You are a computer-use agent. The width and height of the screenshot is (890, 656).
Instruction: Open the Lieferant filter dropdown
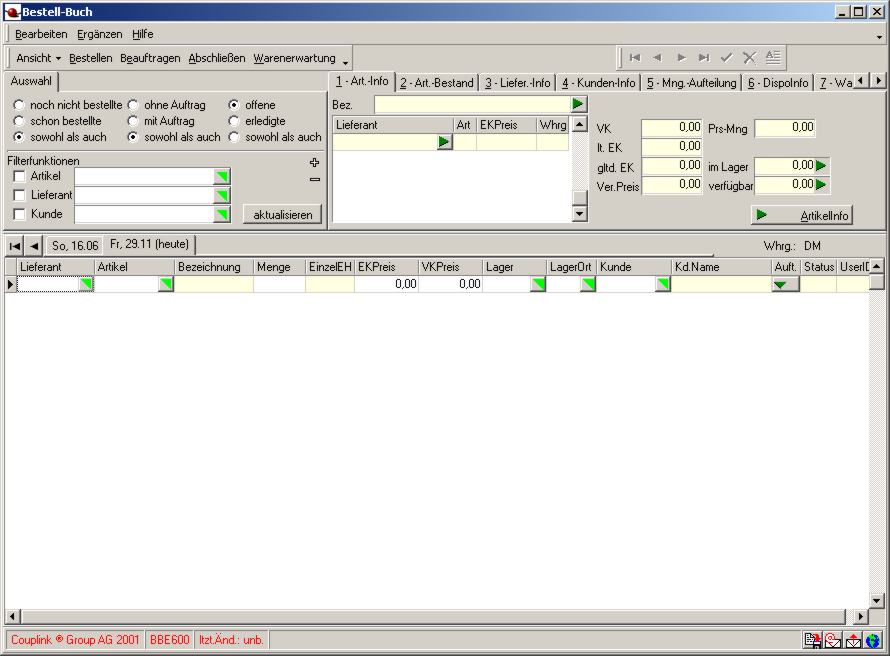tap(221, 196)
